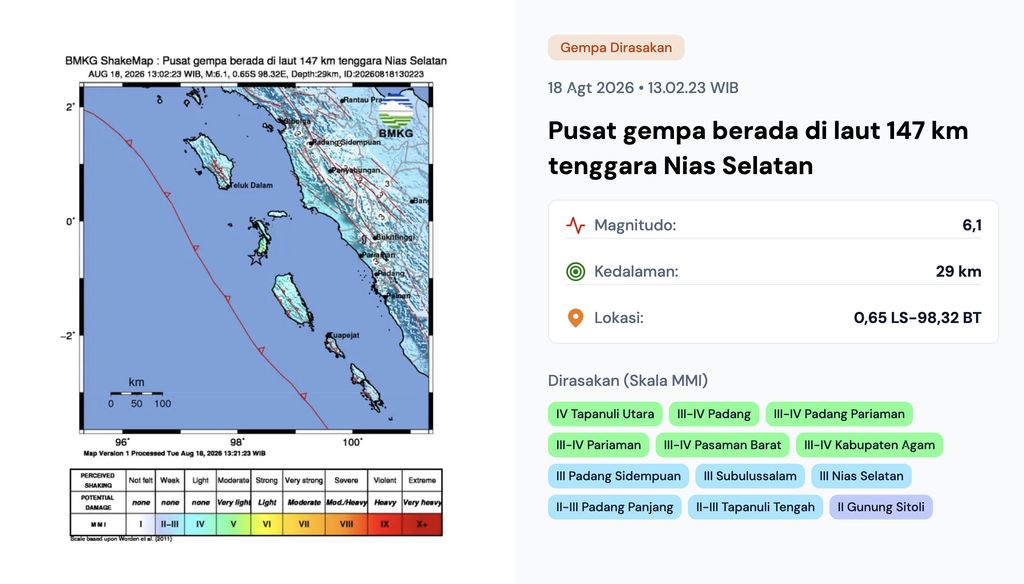Viewport: 1024px width, 584px height.
Task: Click MMI legend color cell II-III
Action: tap(170, 524)
